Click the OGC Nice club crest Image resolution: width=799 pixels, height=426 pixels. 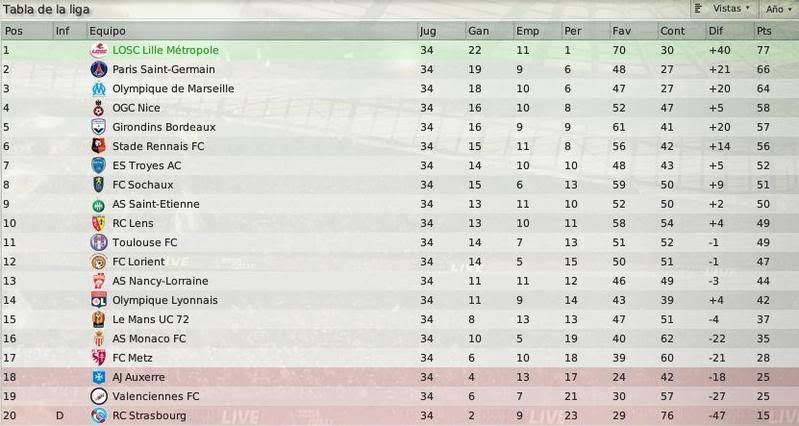pyautogui.click(x=98, y=108)
